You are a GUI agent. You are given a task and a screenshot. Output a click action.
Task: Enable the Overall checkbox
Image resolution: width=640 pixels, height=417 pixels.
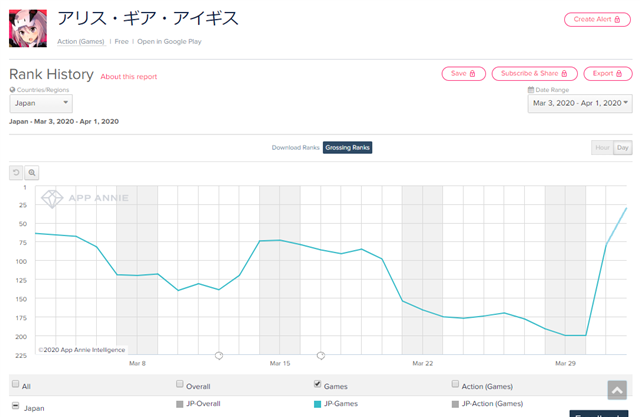[180, 384]
